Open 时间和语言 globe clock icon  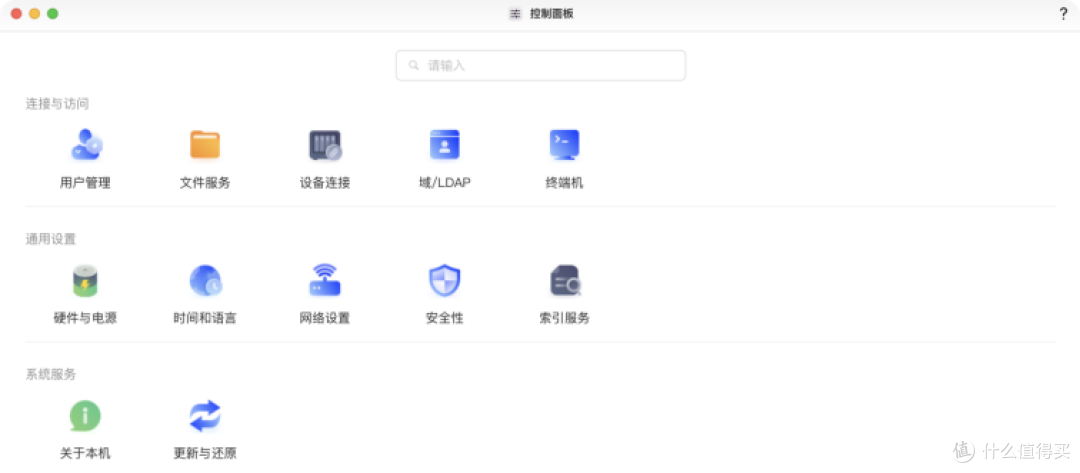205,281
